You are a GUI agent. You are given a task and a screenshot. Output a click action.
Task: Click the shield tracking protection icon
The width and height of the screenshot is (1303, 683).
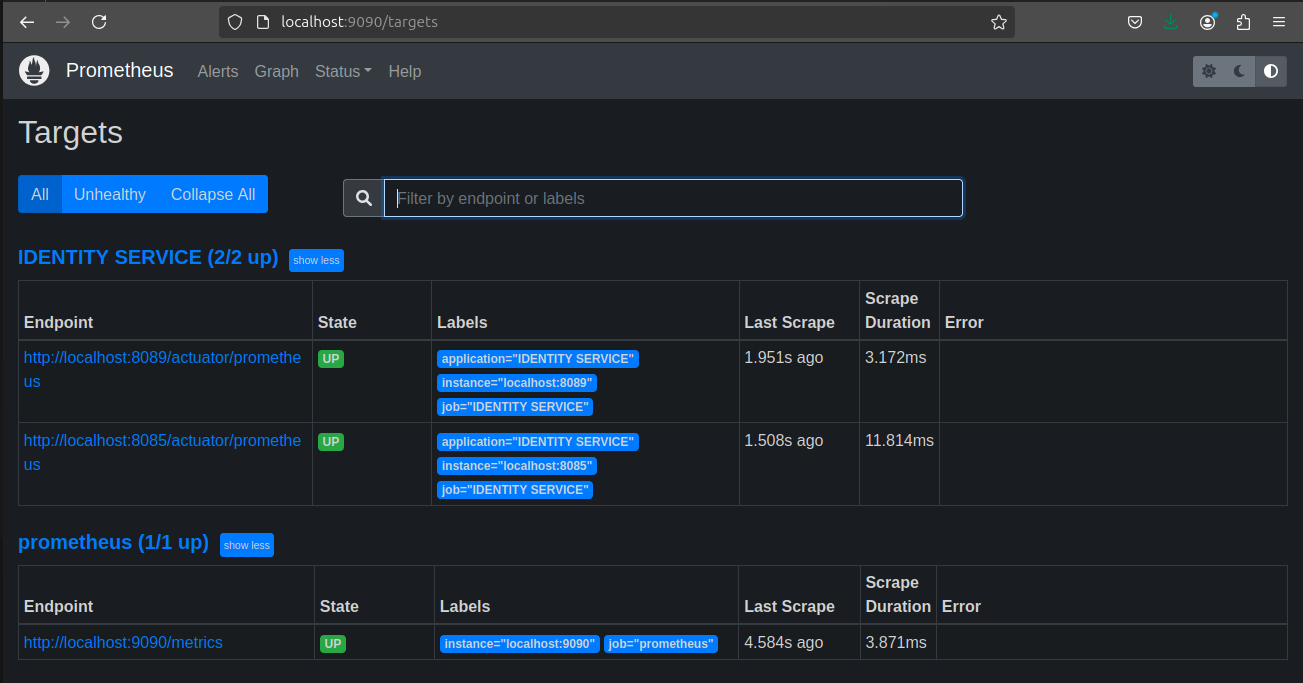(x=235, y=22)
